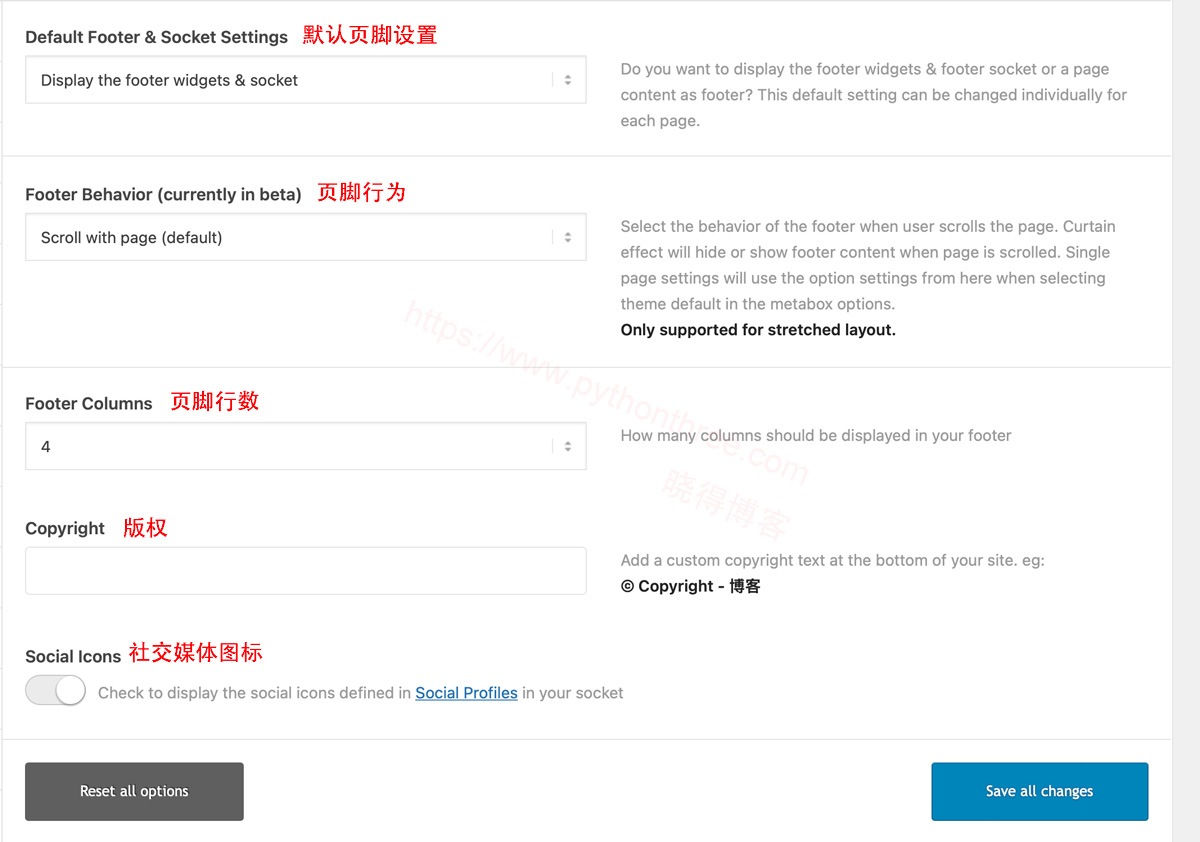
Task: Click the red '社交媒体图标' annotation
Action: pos(196,653)
